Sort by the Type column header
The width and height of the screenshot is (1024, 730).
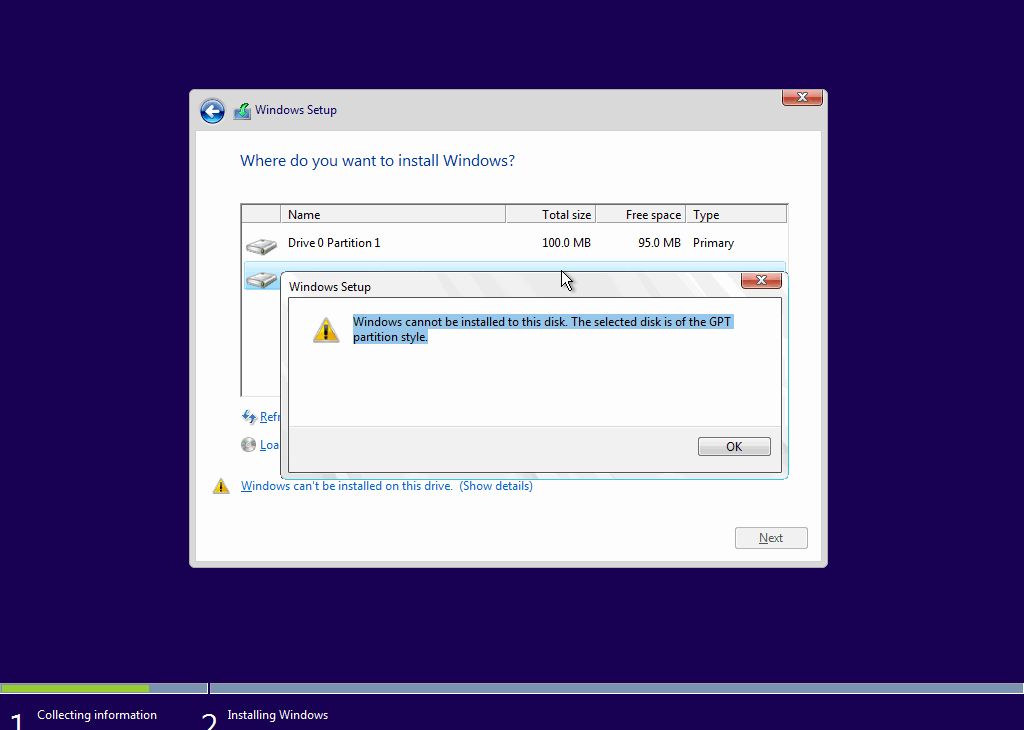click(736, 214)
